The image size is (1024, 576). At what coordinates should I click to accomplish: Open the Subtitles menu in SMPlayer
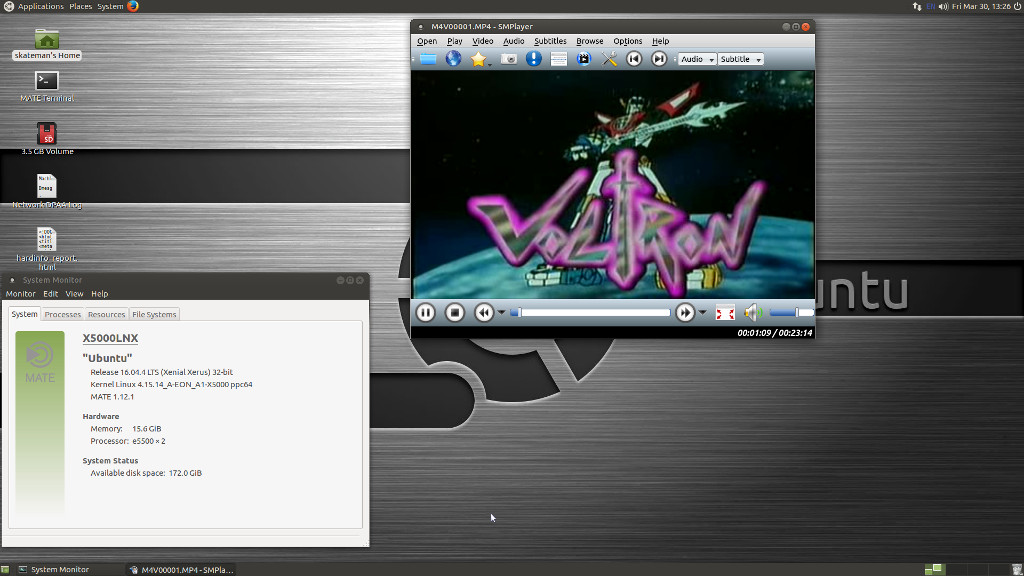pos(551,41)
